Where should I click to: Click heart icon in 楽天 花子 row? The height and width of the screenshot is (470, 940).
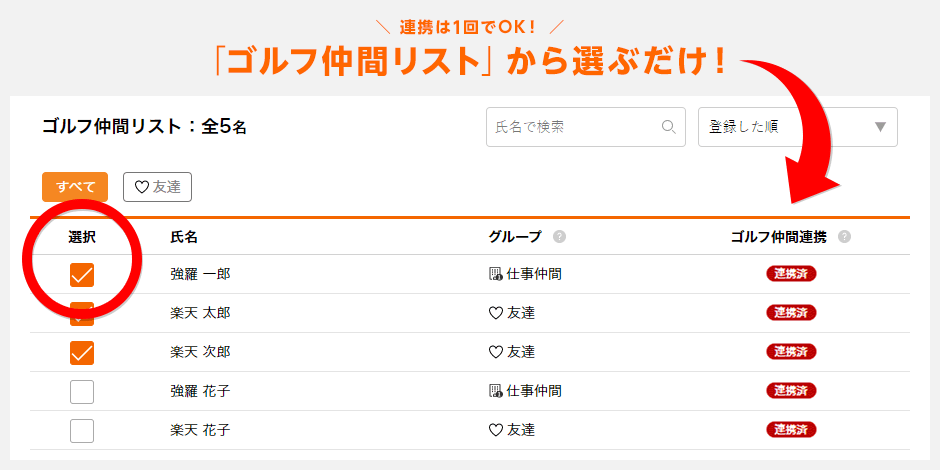pos(496,430)
